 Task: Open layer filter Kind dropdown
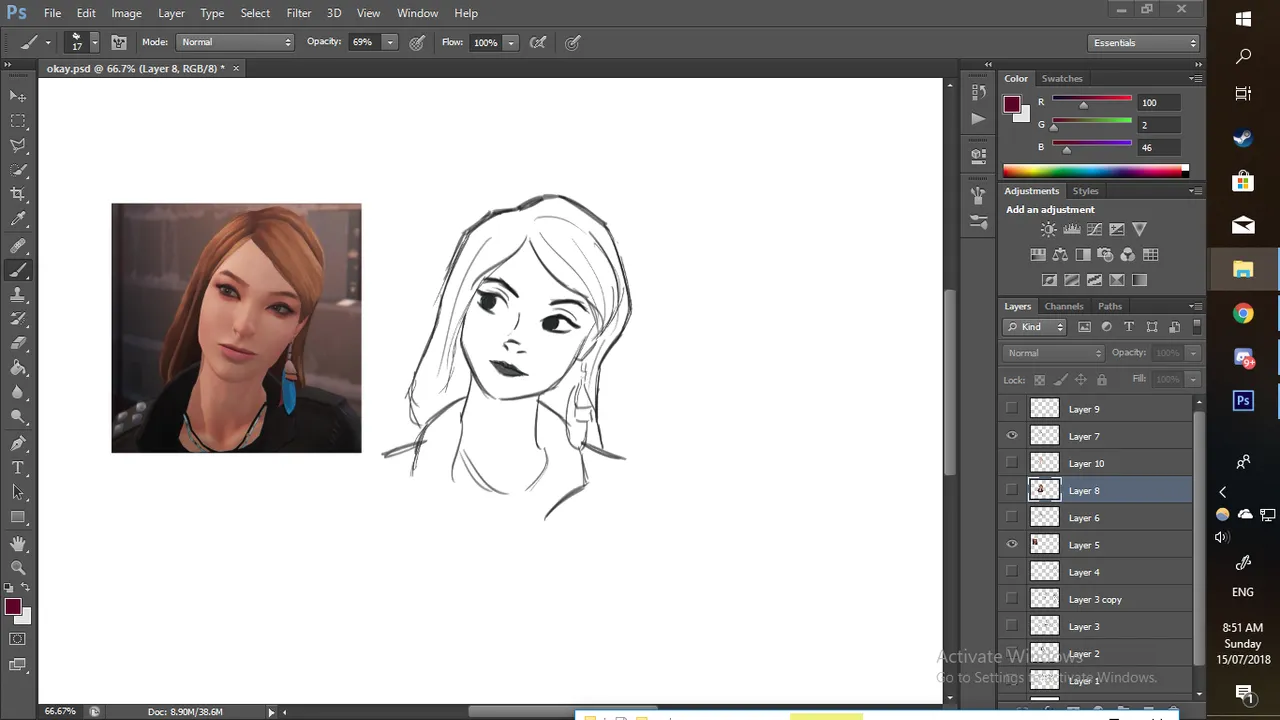coord(1037,327)
